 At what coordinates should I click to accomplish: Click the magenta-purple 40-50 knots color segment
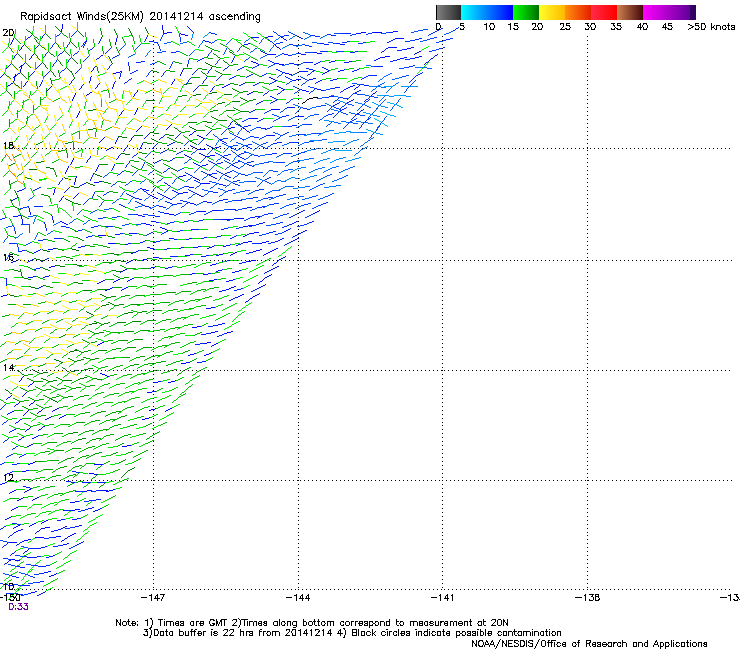(x=669, y=12)
